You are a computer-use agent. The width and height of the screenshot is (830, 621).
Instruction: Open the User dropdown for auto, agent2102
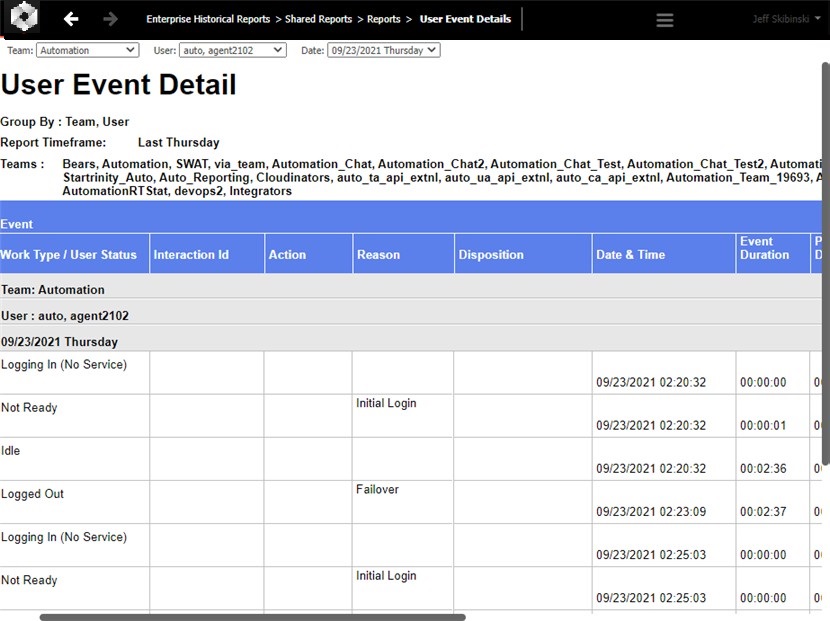pyautogui.click(x=232, y=48)
